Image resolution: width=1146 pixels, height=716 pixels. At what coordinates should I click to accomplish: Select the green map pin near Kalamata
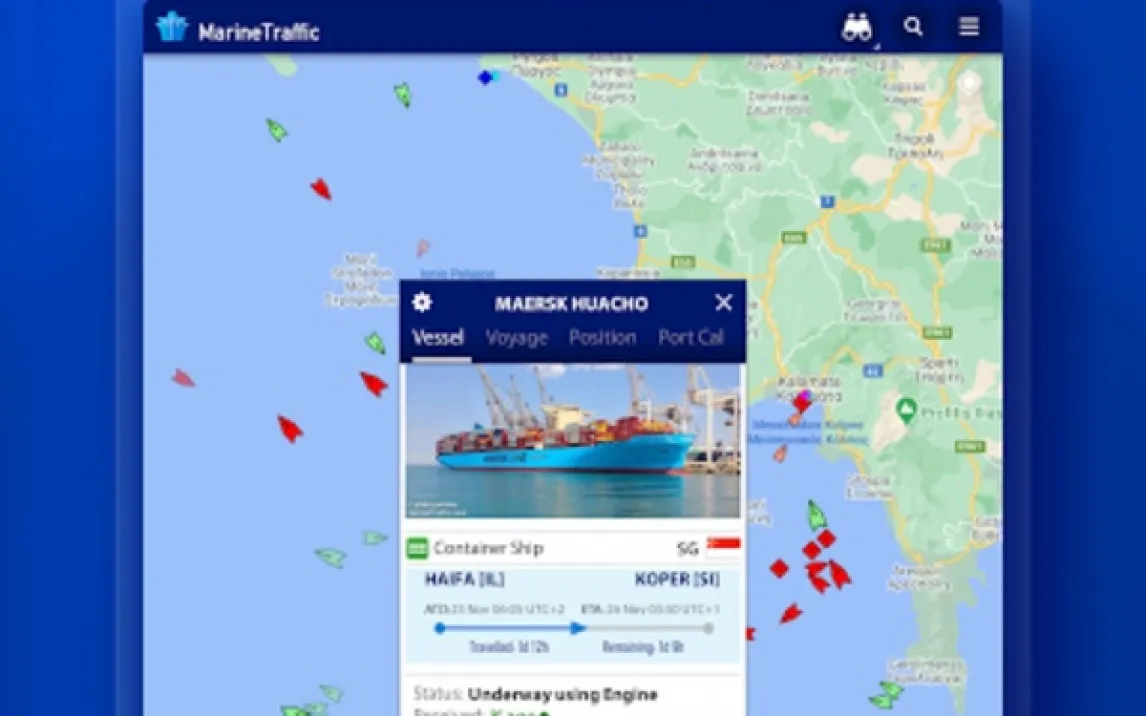point(906,411)
